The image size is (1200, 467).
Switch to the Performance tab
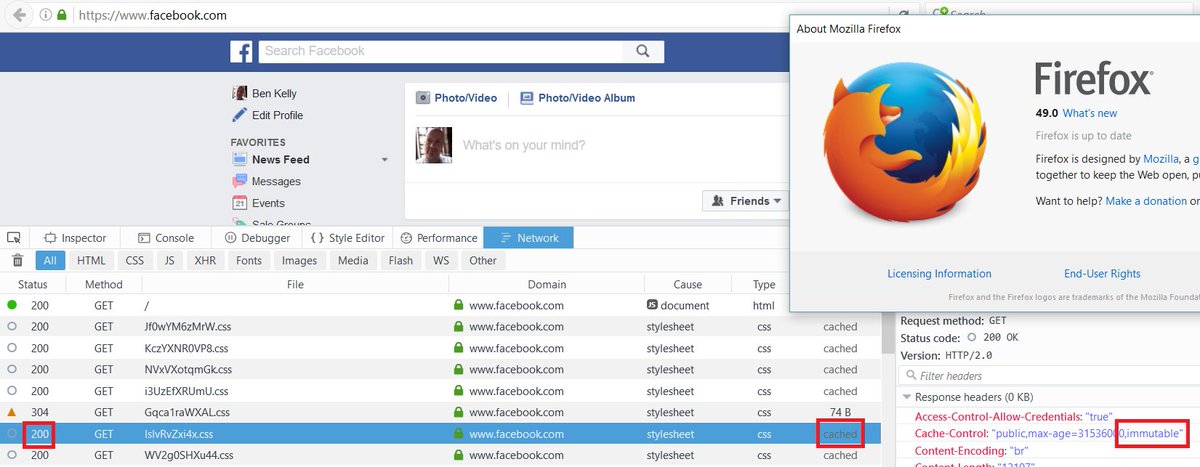pos(439,238)
